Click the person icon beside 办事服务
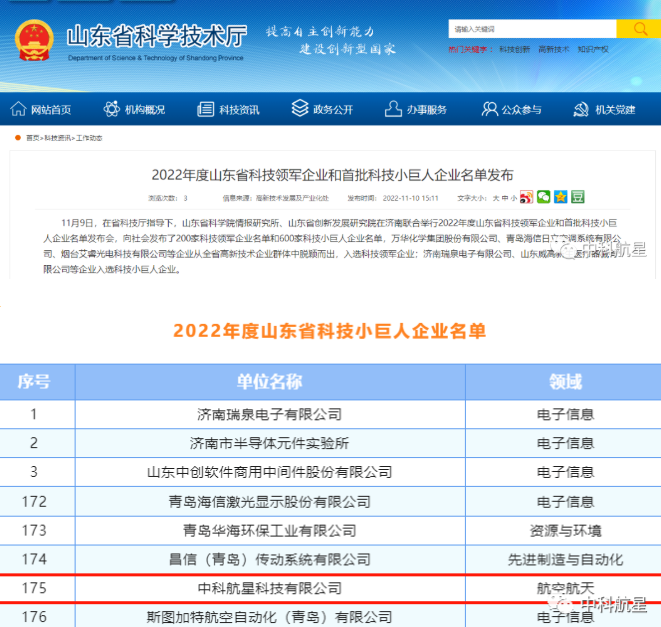 (393, 108)
